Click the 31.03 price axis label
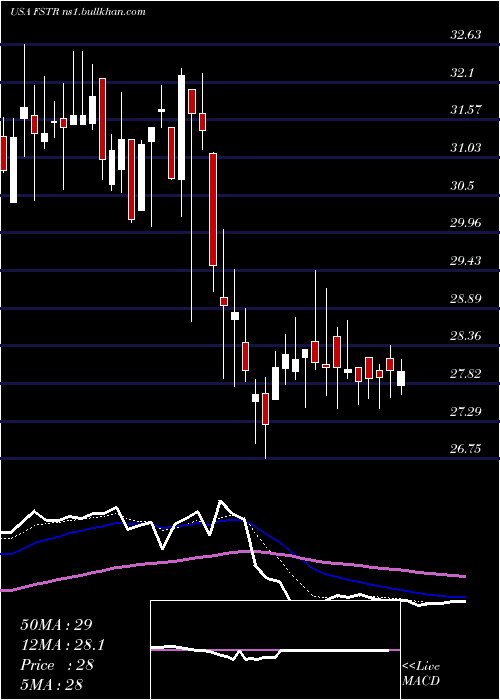Image resolution: width=500 pixels, height=700 pixels. click(466, 147)
